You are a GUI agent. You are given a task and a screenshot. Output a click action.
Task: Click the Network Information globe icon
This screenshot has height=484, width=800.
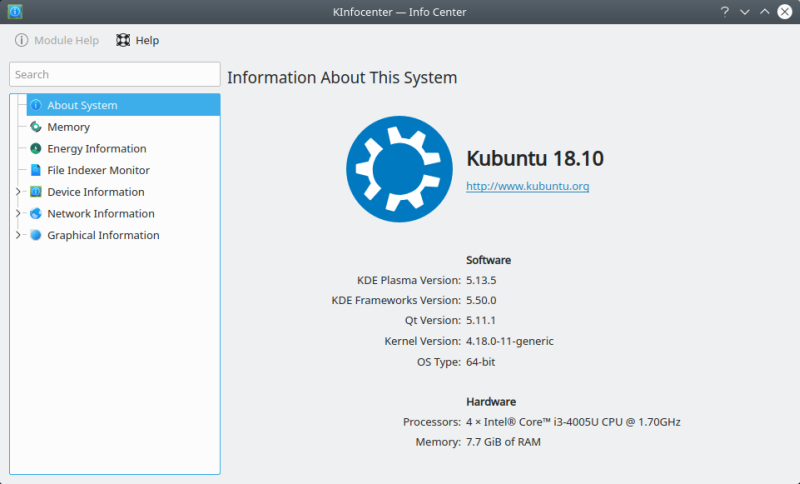point(36,213)
